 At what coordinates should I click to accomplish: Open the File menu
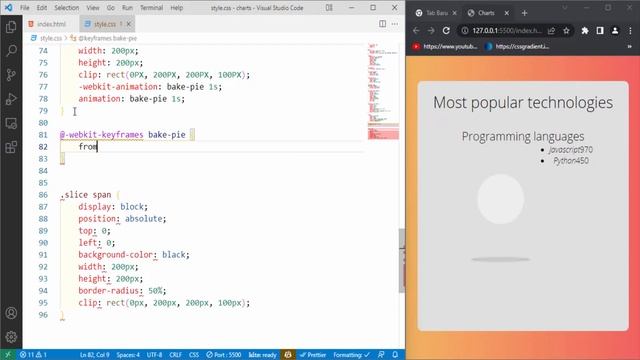tap(24, 8)
